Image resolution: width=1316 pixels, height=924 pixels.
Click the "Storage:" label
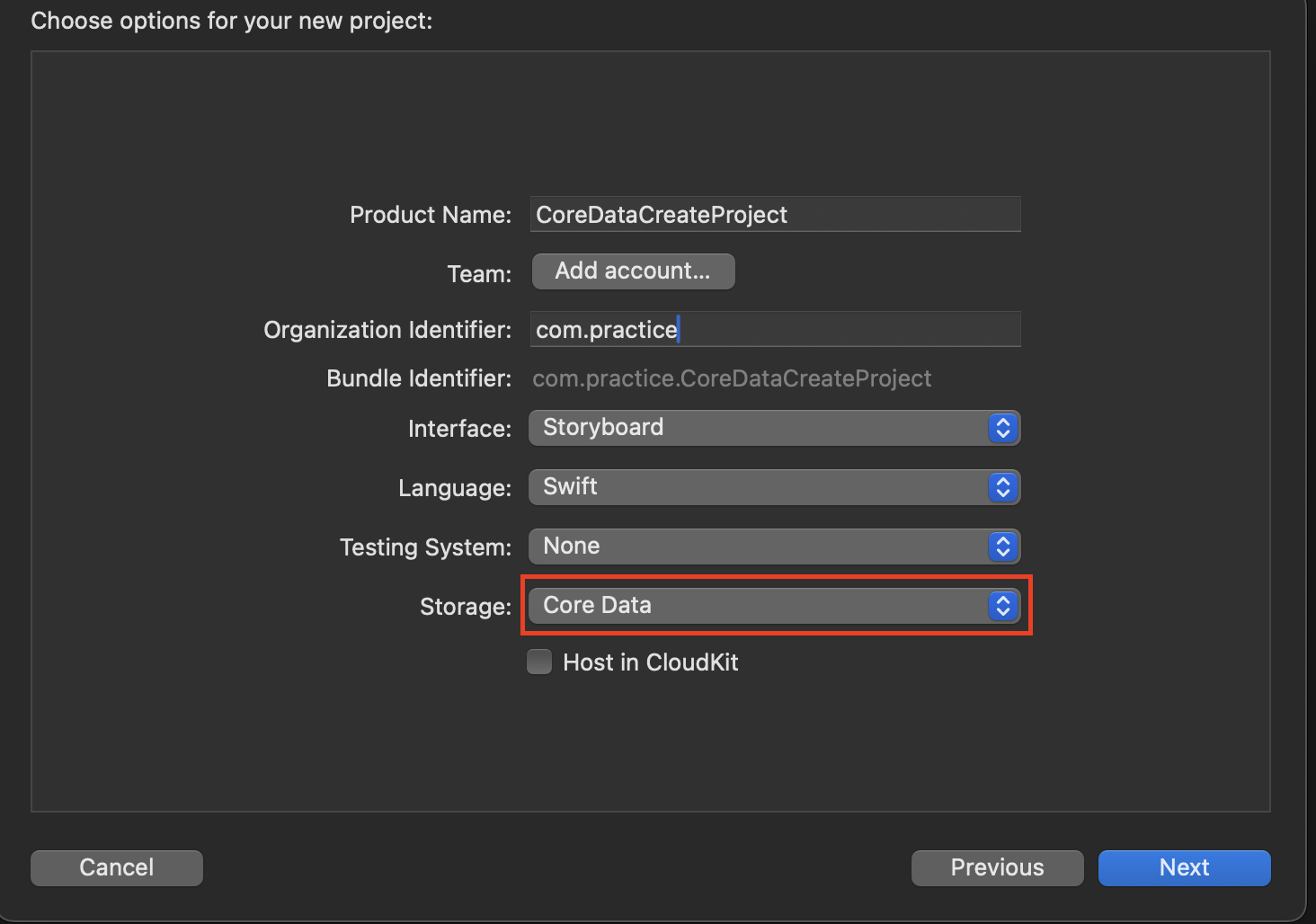tap(465, 607)
